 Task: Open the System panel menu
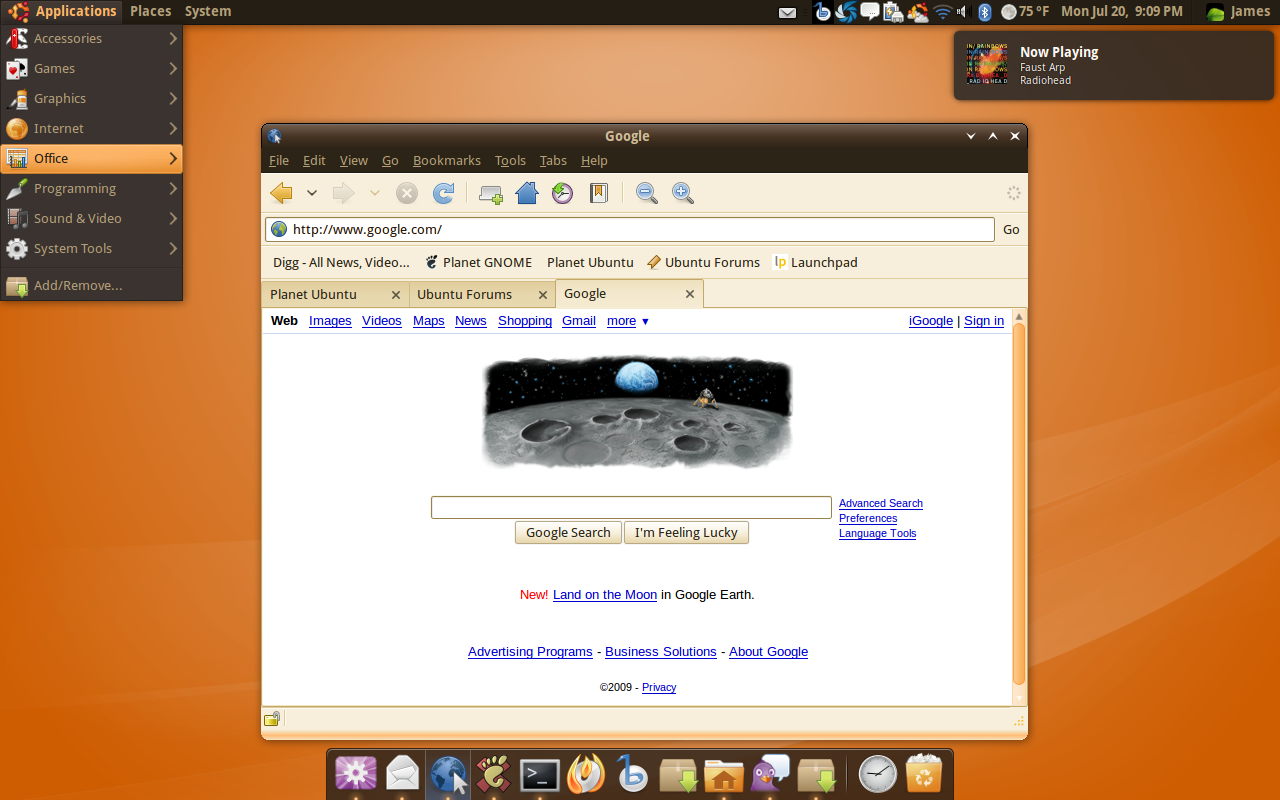tap(208, 11)
